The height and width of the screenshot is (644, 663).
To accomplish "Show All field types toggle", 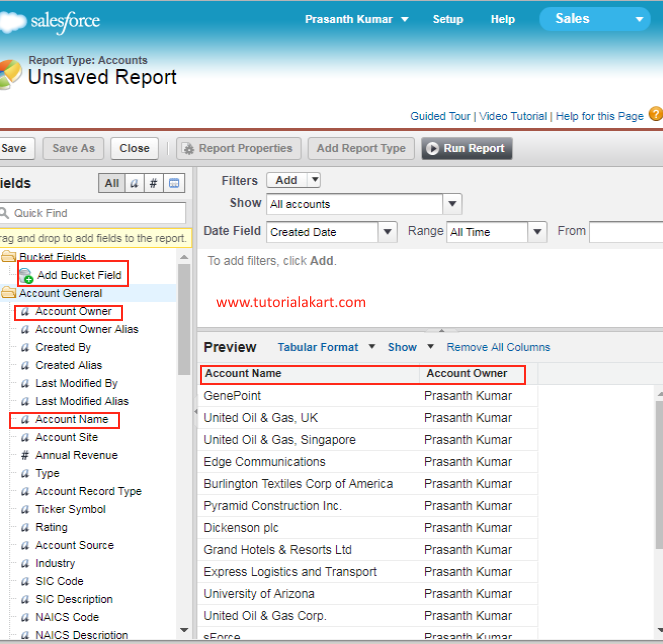I will (112, 183).
